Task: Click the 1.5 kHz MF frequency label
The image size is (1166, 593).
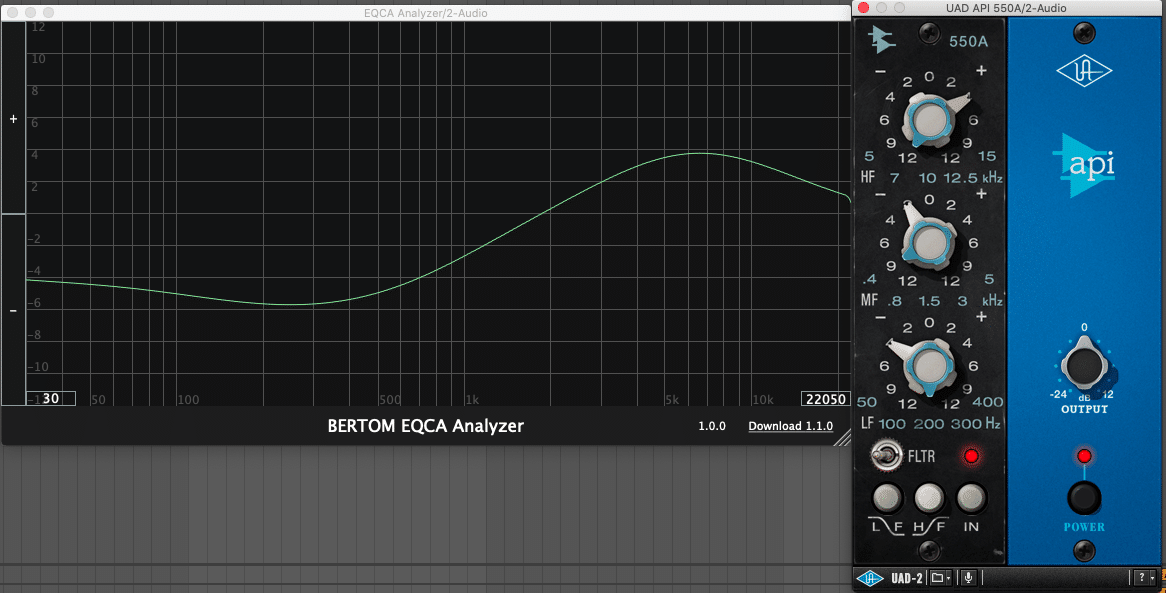Action: pyautogui.click(x=929, y=301)
